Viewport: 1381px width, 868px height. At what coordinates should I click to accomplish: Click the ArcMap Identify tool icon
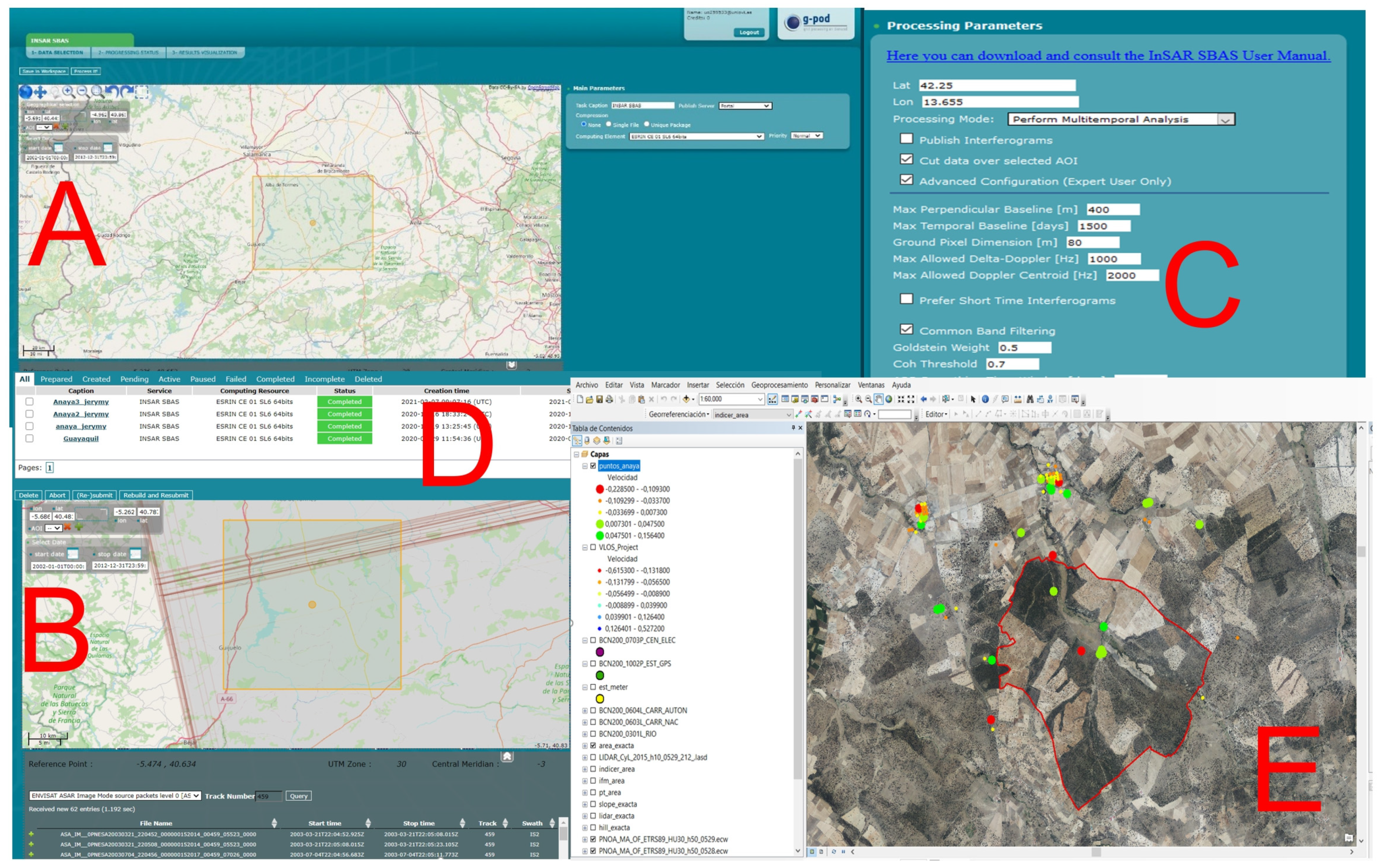point(985,400)
